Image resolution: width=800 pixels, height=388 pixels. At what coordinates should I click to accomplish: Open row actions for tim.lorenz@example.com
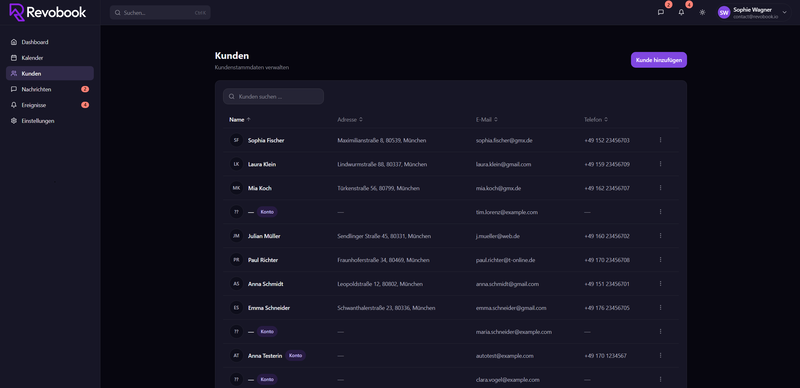[x=660, y=212]
